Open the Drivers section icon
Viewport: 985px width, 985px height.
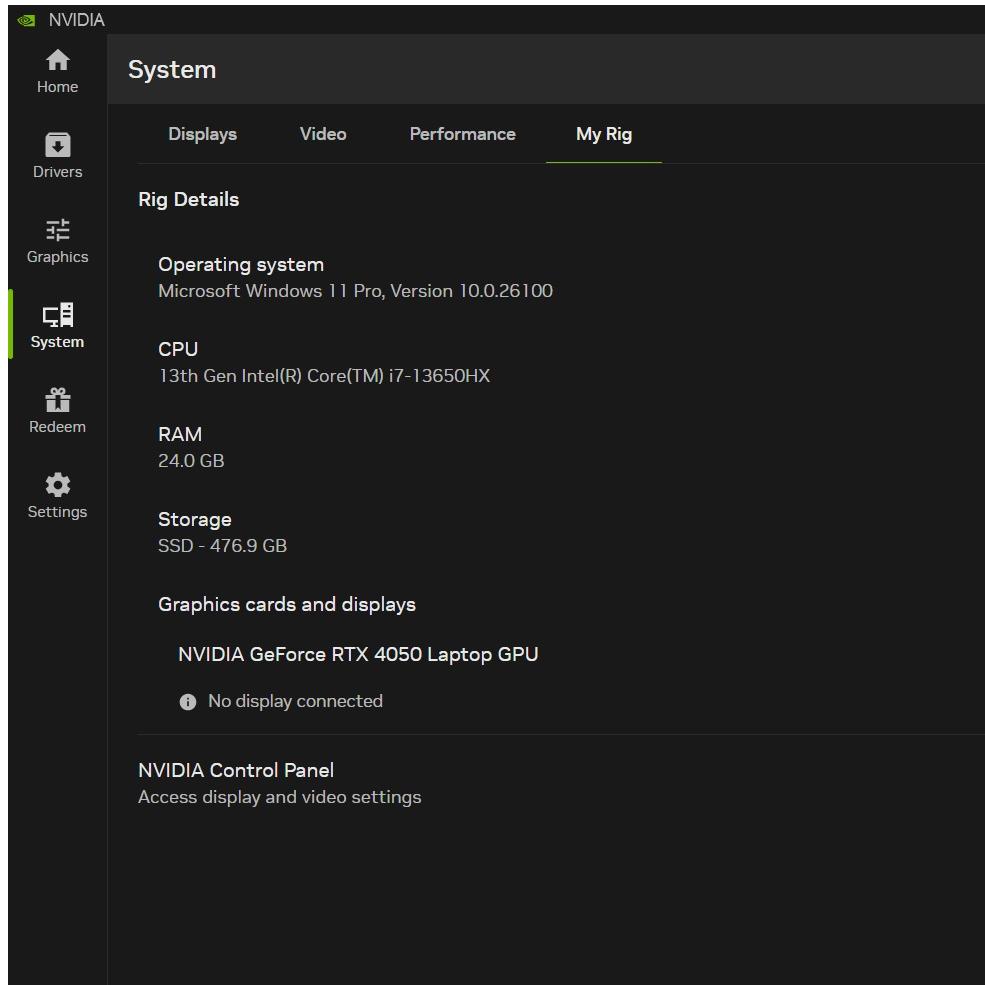click(58, 146)
